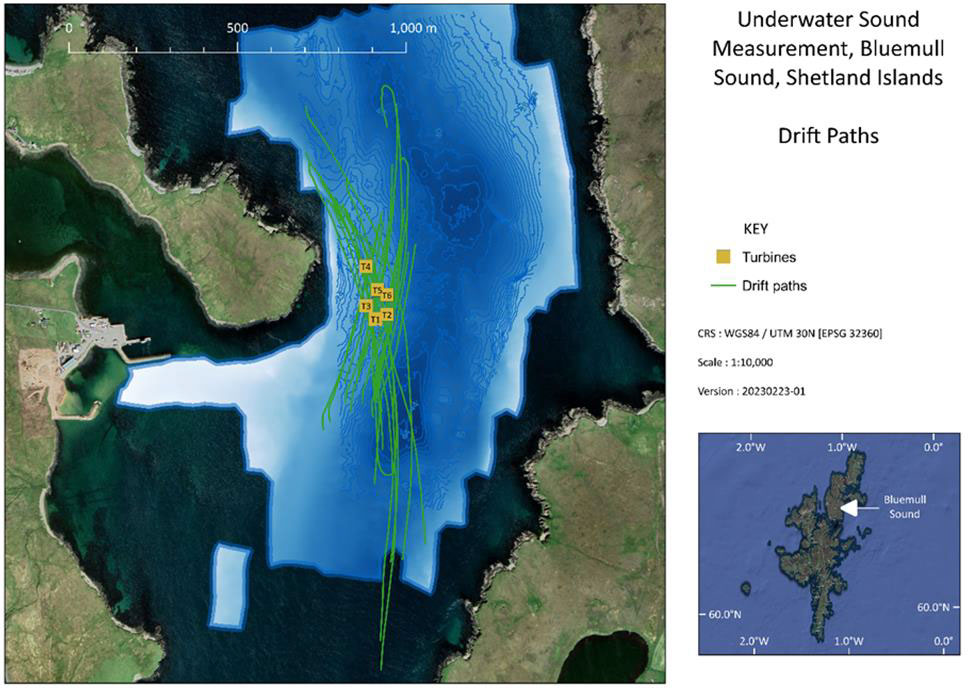969x692 pixels.
Task: Click the white arrow on inset map
Action: point(849,508)
